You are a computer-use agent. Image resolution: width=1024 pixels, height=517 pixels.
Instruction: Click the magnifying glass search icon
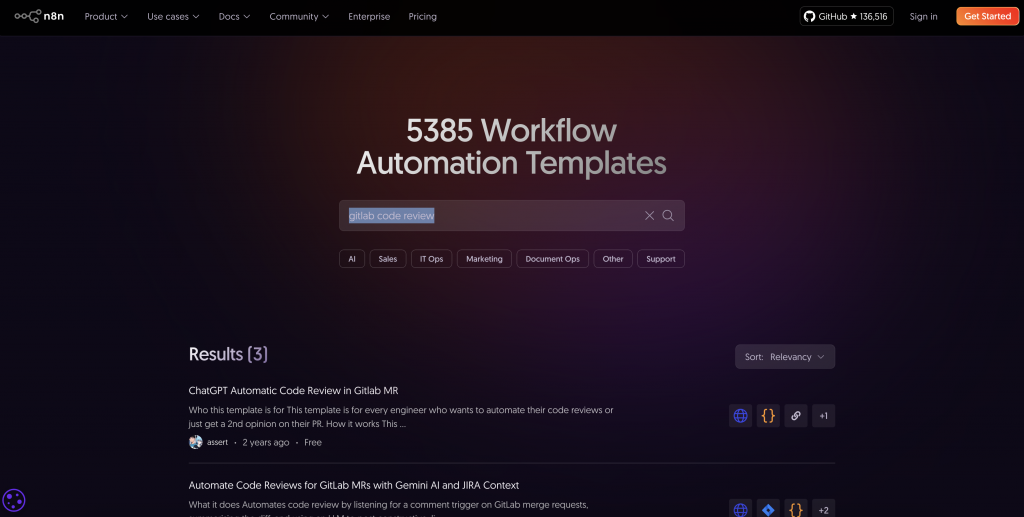tap(668, 215)
